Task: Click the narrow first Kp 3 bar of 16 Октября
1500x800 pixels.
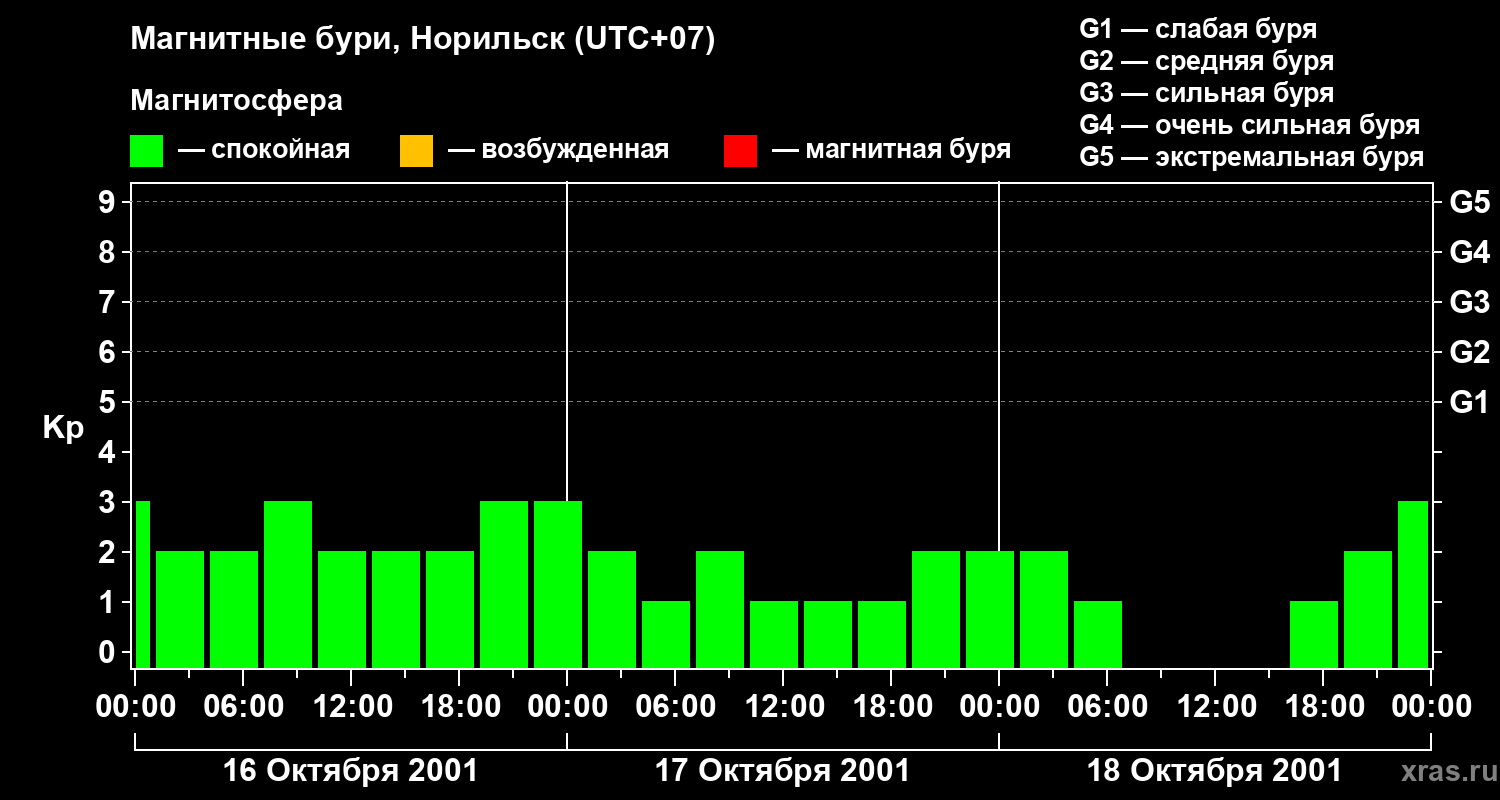Action: click(142, 584)
